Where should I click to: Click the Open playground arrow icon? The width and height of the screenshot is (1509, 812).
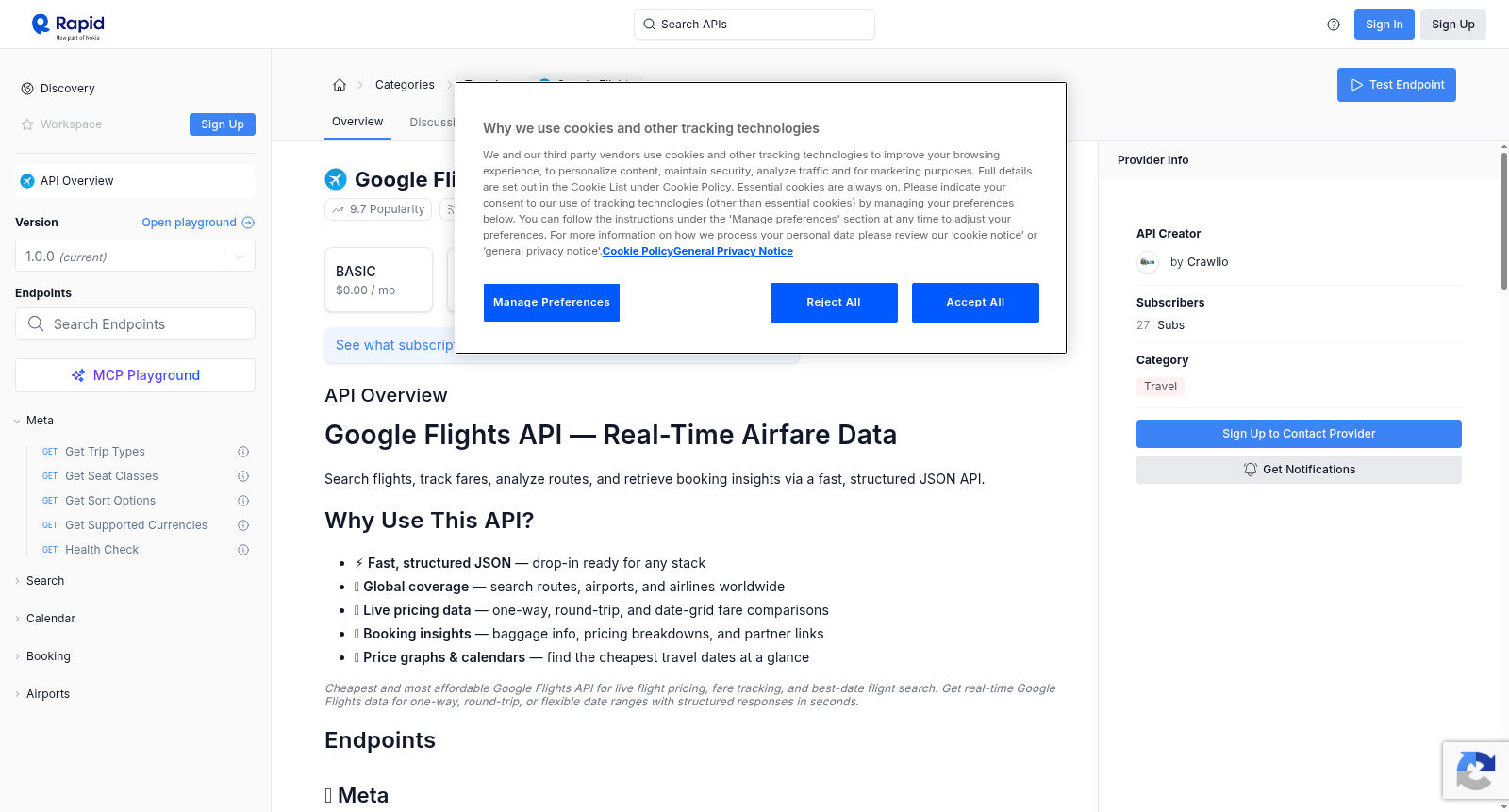[x=248, y=223]
